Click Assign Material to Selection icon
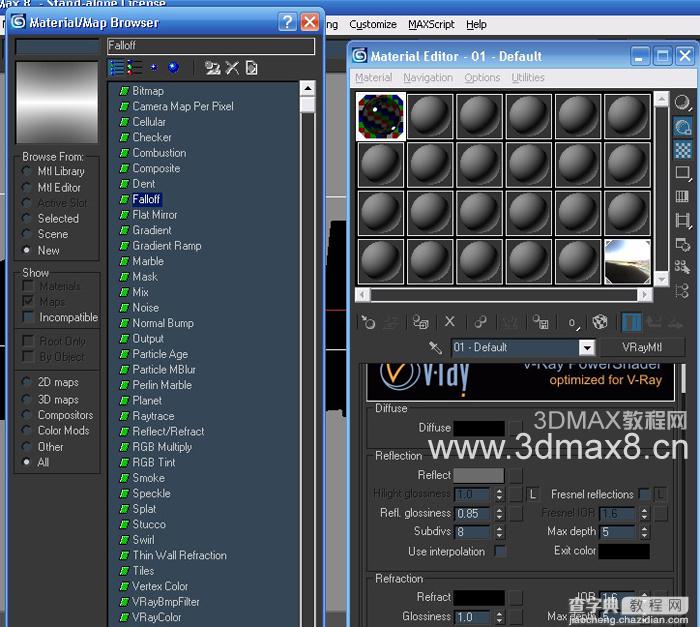Screen dimensions: 700x627 [421, 322]
